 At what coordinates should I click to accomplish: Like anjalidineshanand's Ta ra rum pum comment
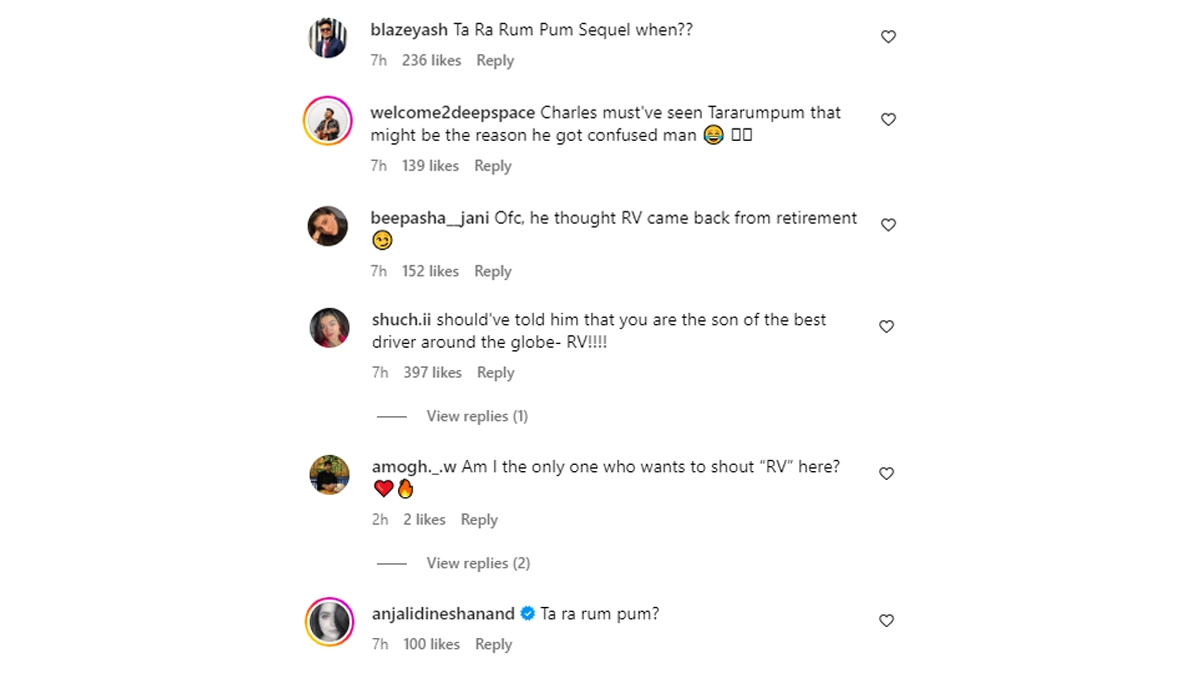pos(887,621)
